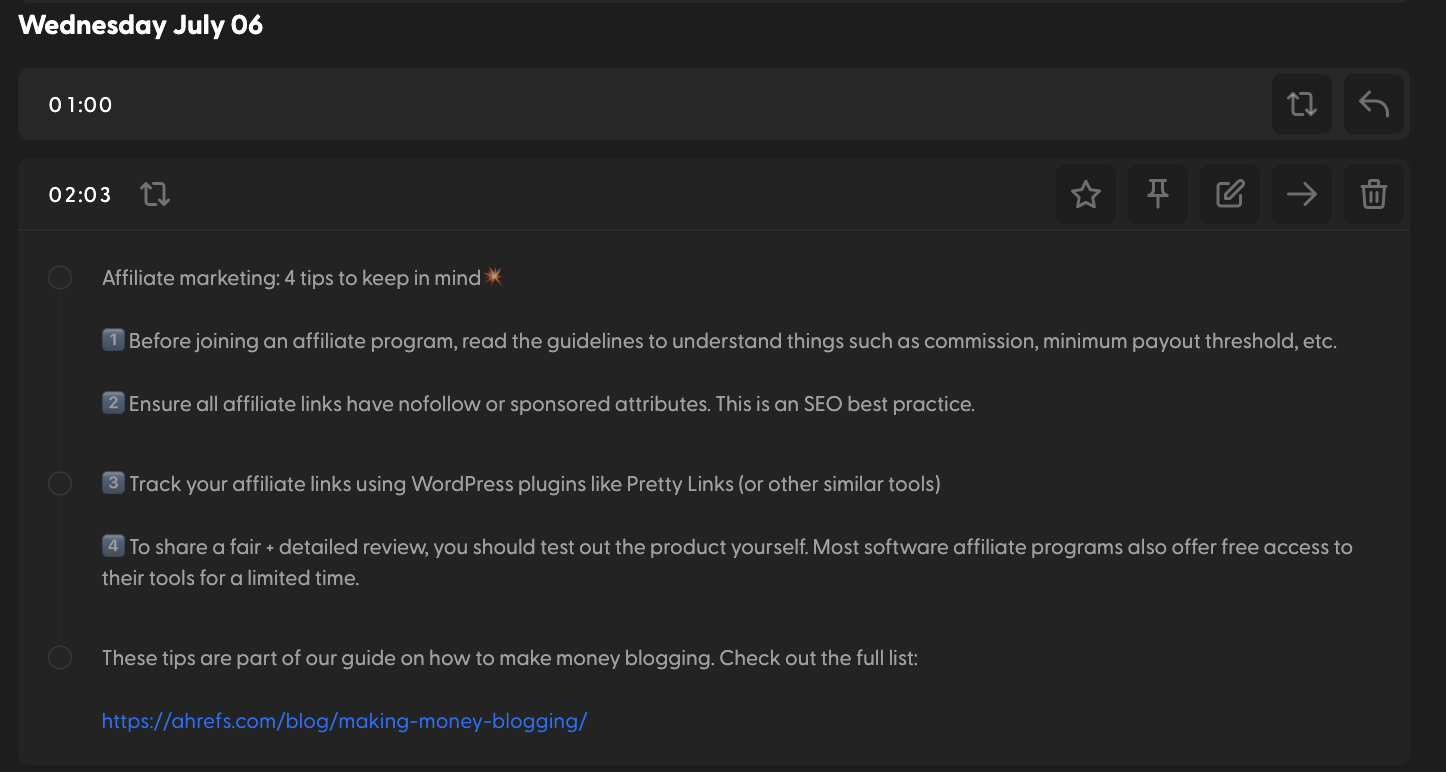Set the 01:00 slot as recurring
Viewport: 1446px width, 772px height.
pos(1301,103)
